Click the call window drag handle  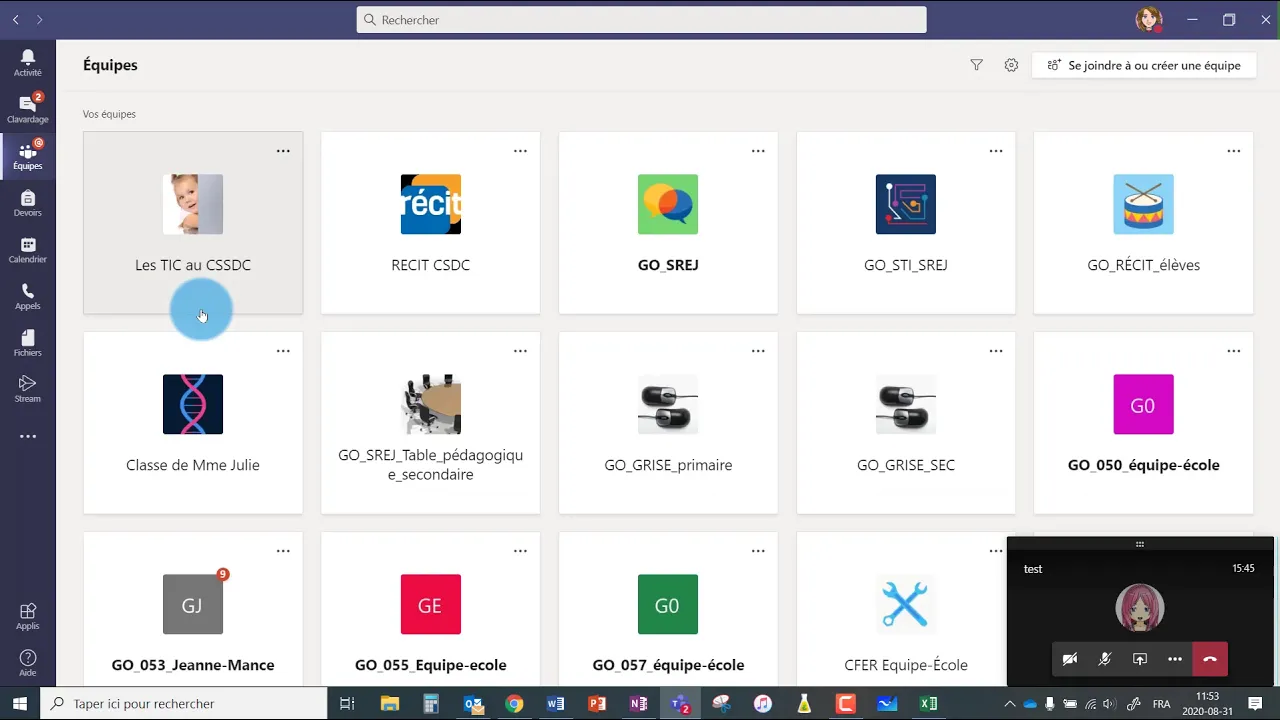pyautogui.click(x=1139, y=544)
